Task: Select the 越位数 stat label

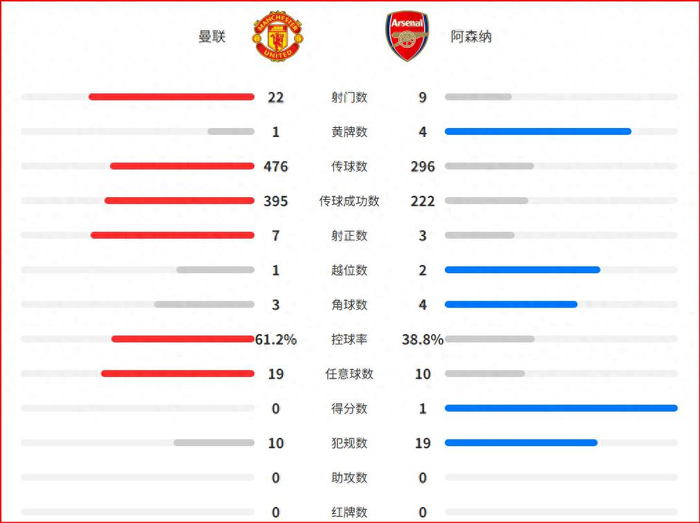Action: tap(349, 270)
